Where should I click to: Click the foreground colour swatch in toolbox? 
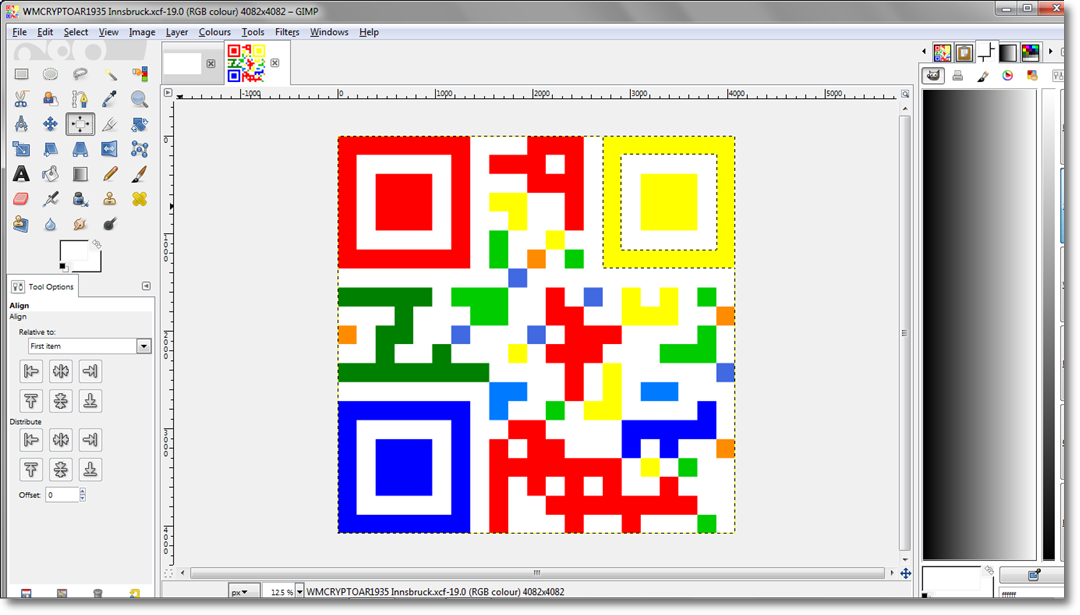(x=73, y=251)
